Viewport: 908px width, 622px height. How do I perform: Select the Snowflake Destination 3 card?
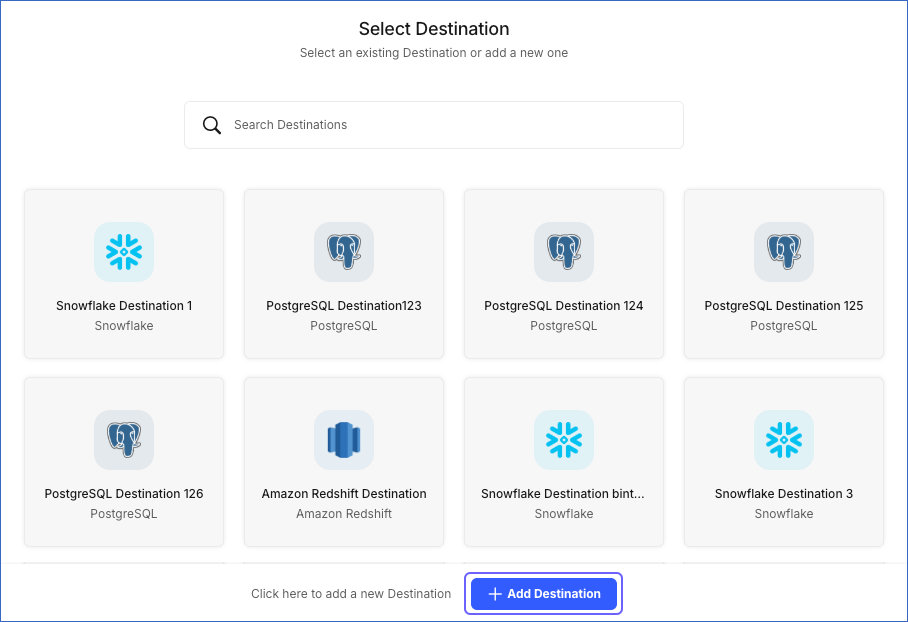[784, 461]
